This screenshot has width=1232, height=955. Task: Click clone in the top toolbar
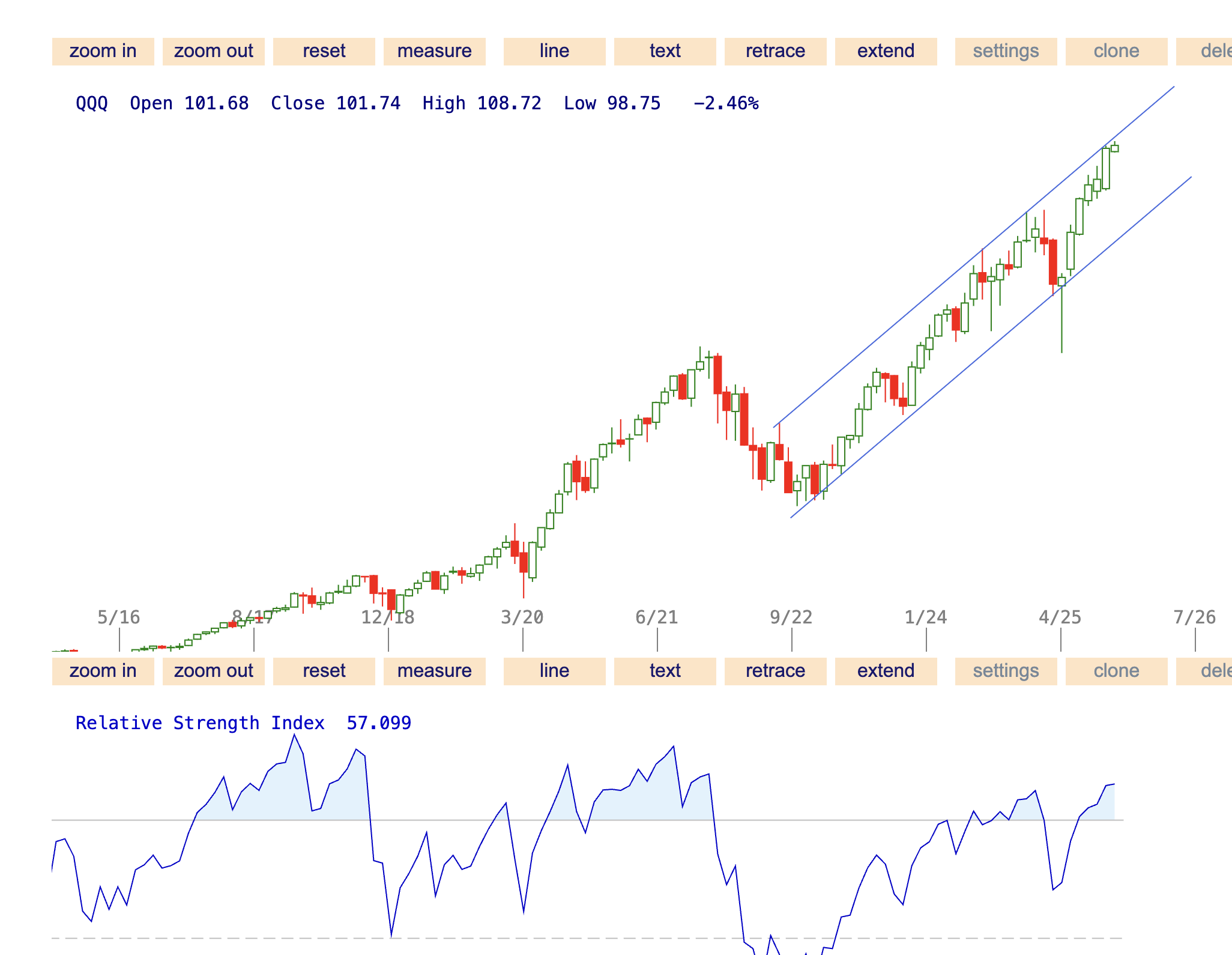pos(1116,51)
